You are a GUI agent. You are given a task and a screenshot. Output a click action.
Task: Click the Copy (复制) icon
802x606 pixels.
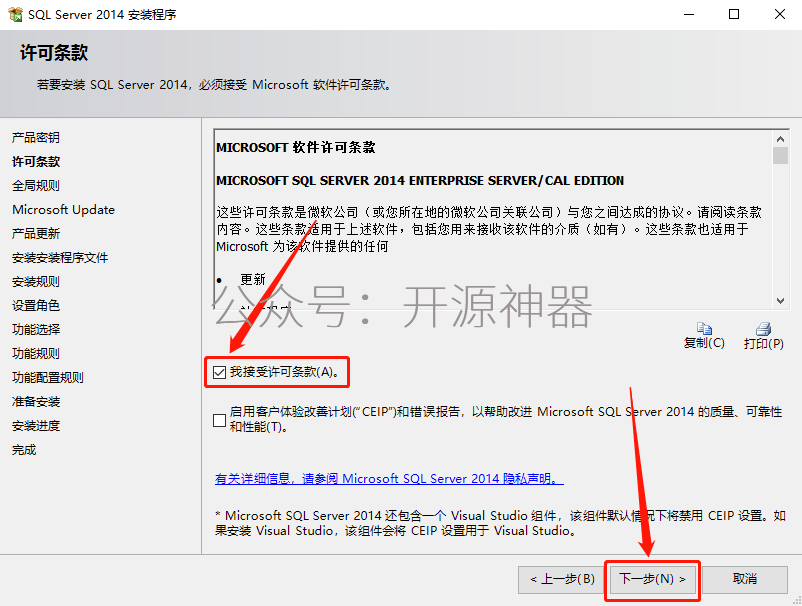click(x=704, y=328)
